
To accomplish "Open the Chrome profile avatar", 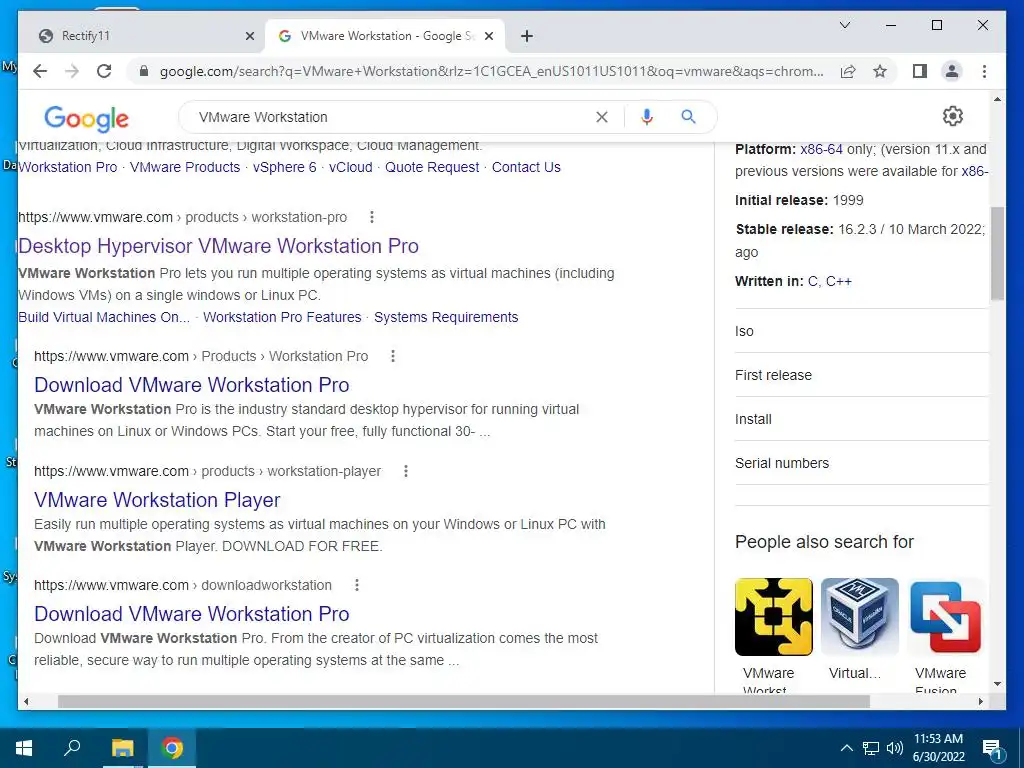I will tap(952, 71).
